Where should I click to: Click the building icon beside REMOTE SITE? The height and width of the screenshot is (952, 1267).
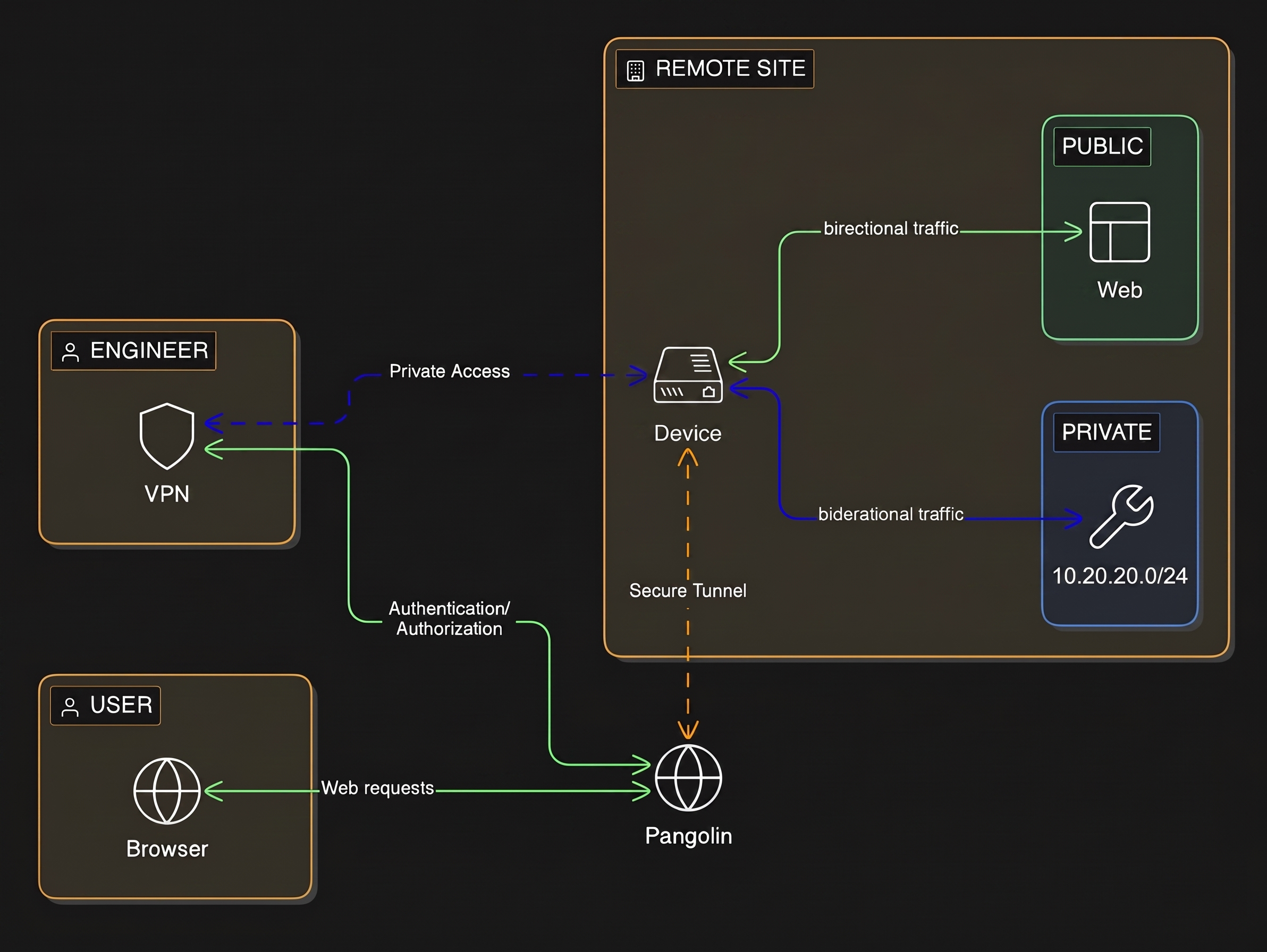point(635,71)
